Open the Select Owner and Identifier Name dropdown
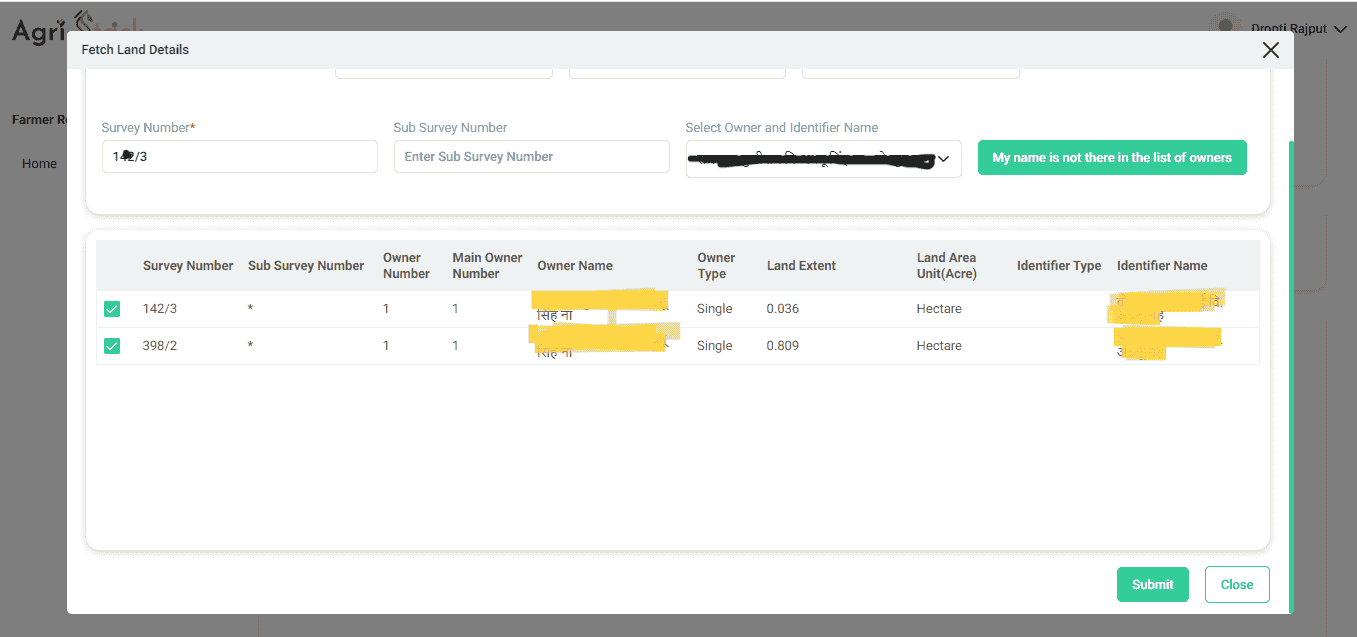1357x637 pixels. (823, 159)
